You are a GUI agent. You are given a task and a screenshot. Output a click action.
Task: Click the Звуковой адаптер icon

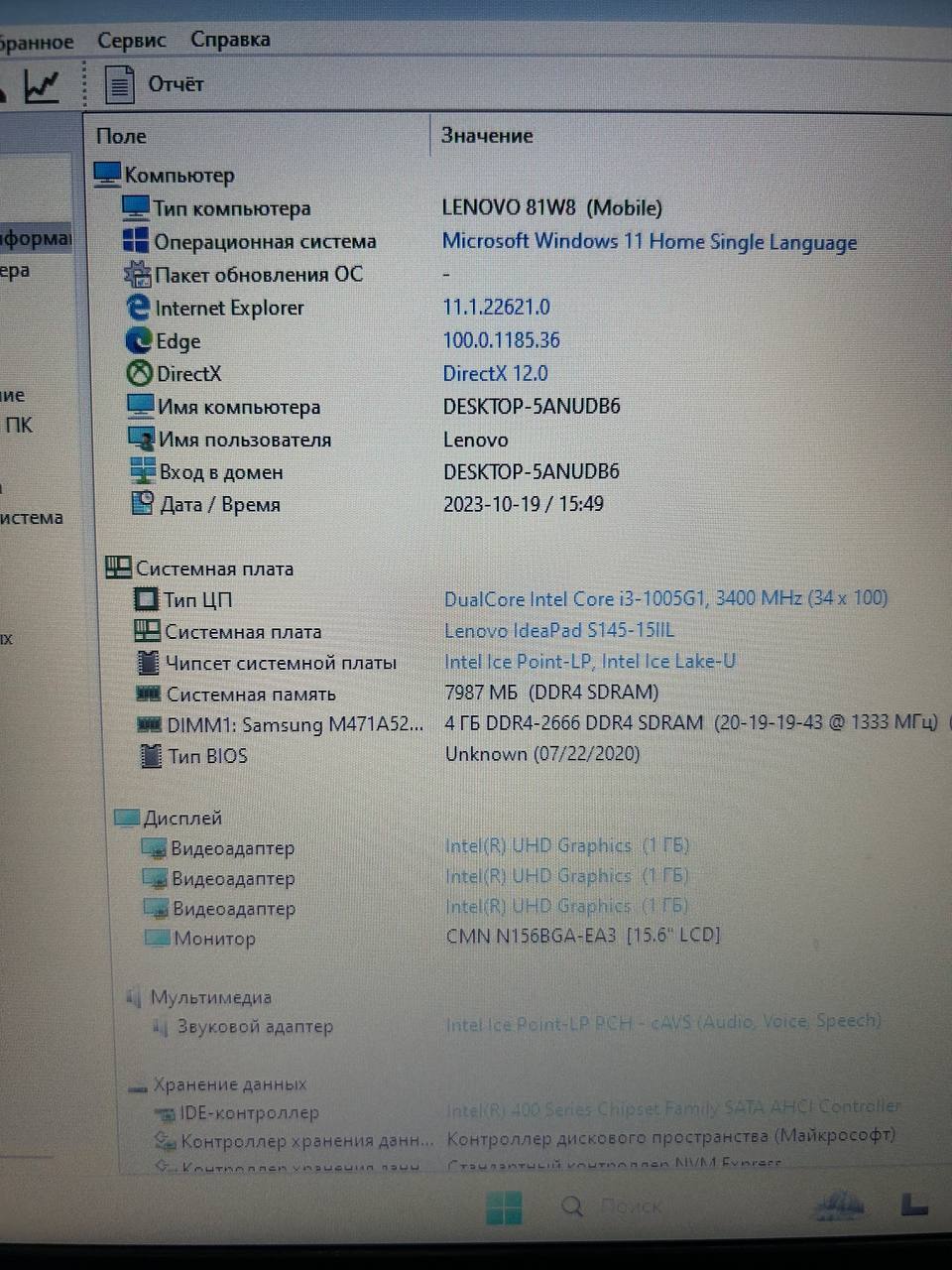click(161, 1027)
